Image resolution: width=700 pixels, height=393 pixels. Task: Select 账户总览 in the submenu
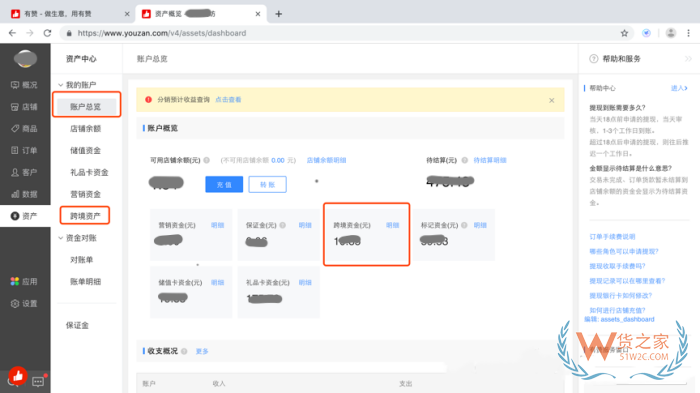(x=86, y=107)
